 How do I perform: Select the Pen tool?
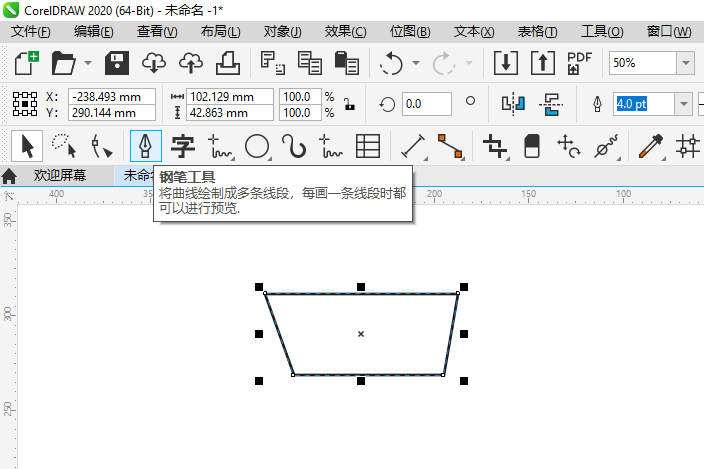(x=145, y=146)
